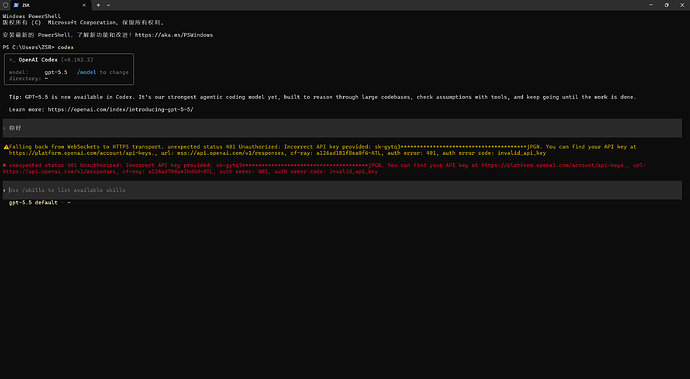Open the introducing-gpt-5-5 Learn more link
Image resolution: width=690 pixels, height=379 pixels.
click(121, 109)
